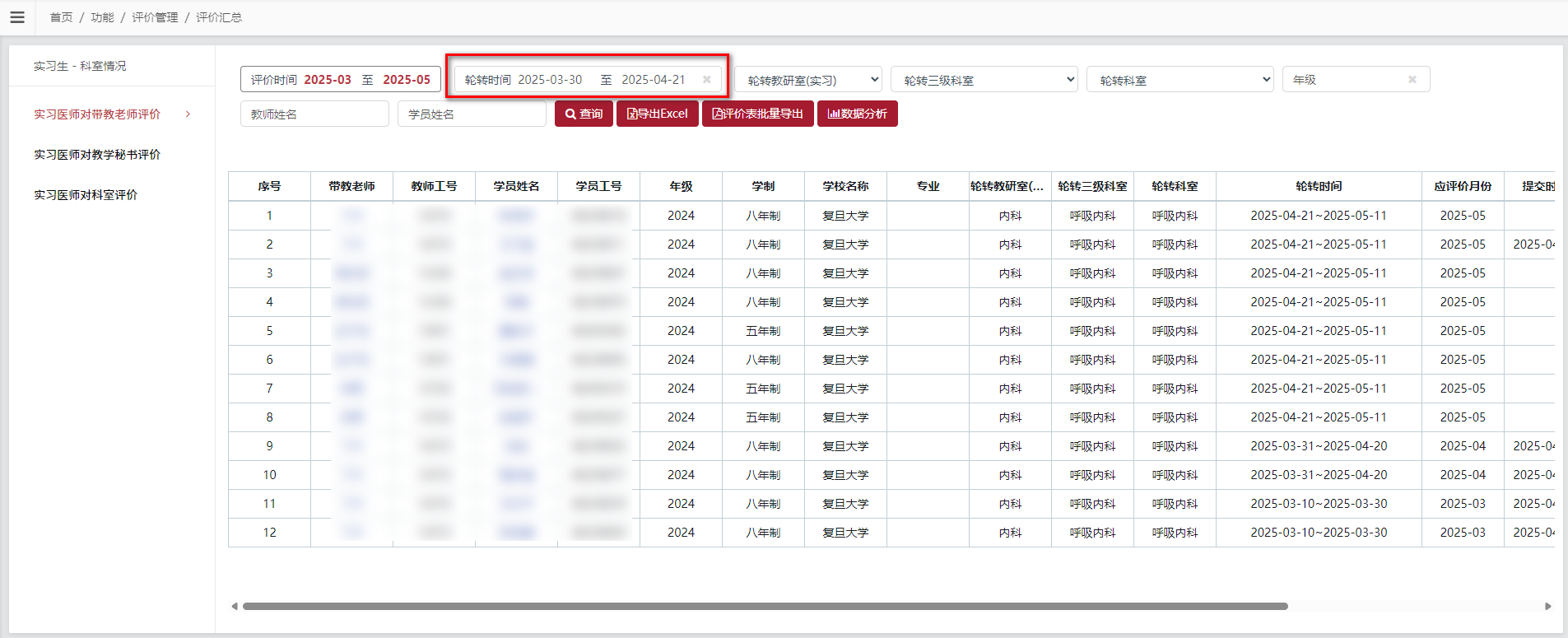This screenshot has height=638, width=1568.
Task: Click the 学员姓名 column header
Action: pyautogui.click(x=516, y=186)
